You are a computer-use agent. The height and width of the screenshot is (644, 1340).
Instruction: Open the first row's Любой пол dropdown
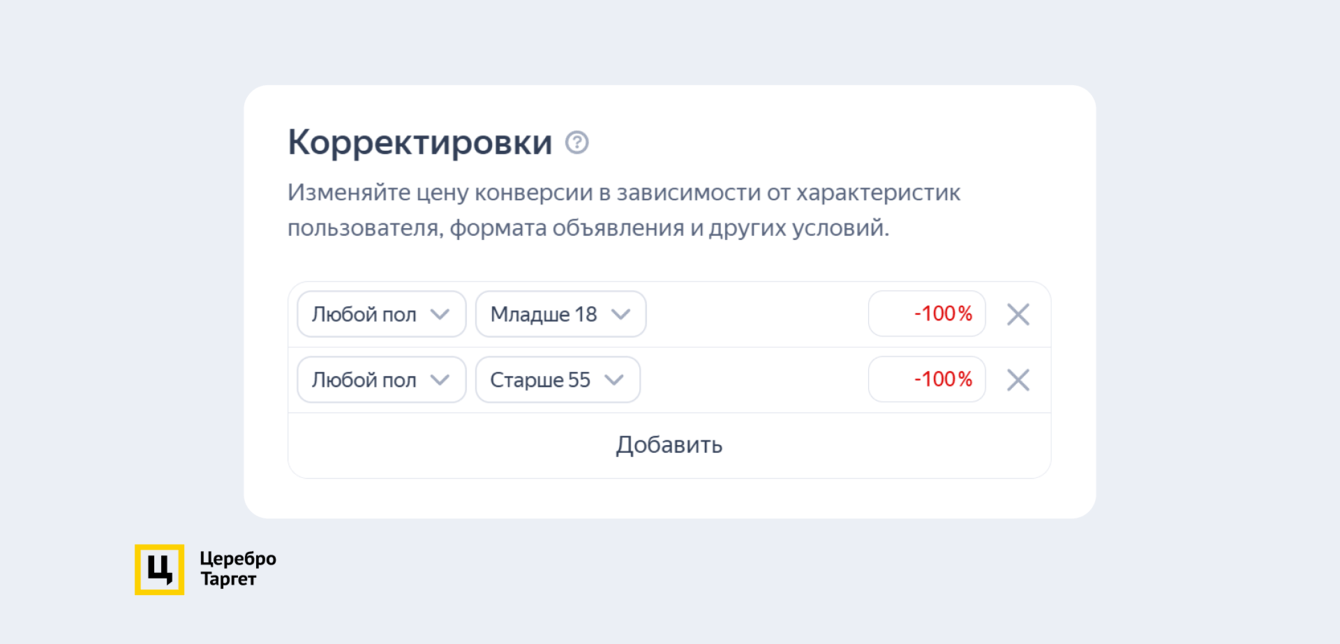(381, 314)
